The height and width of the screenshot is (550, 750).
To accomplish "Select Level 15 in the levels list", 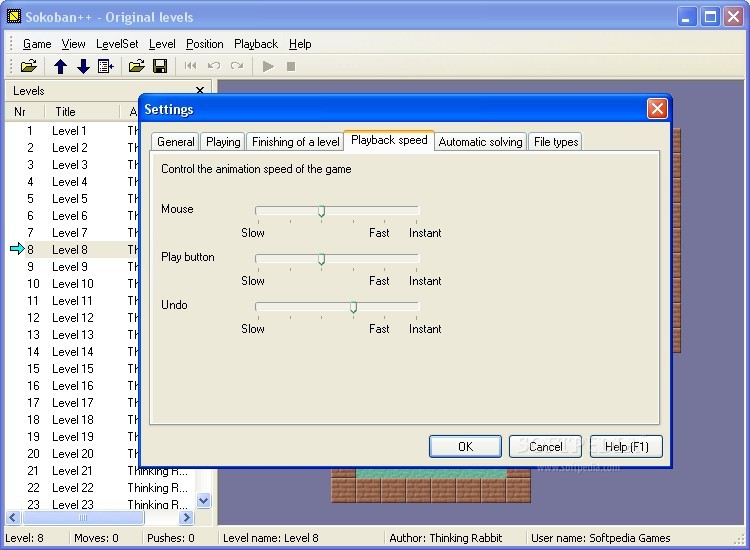I will (72, 369).
